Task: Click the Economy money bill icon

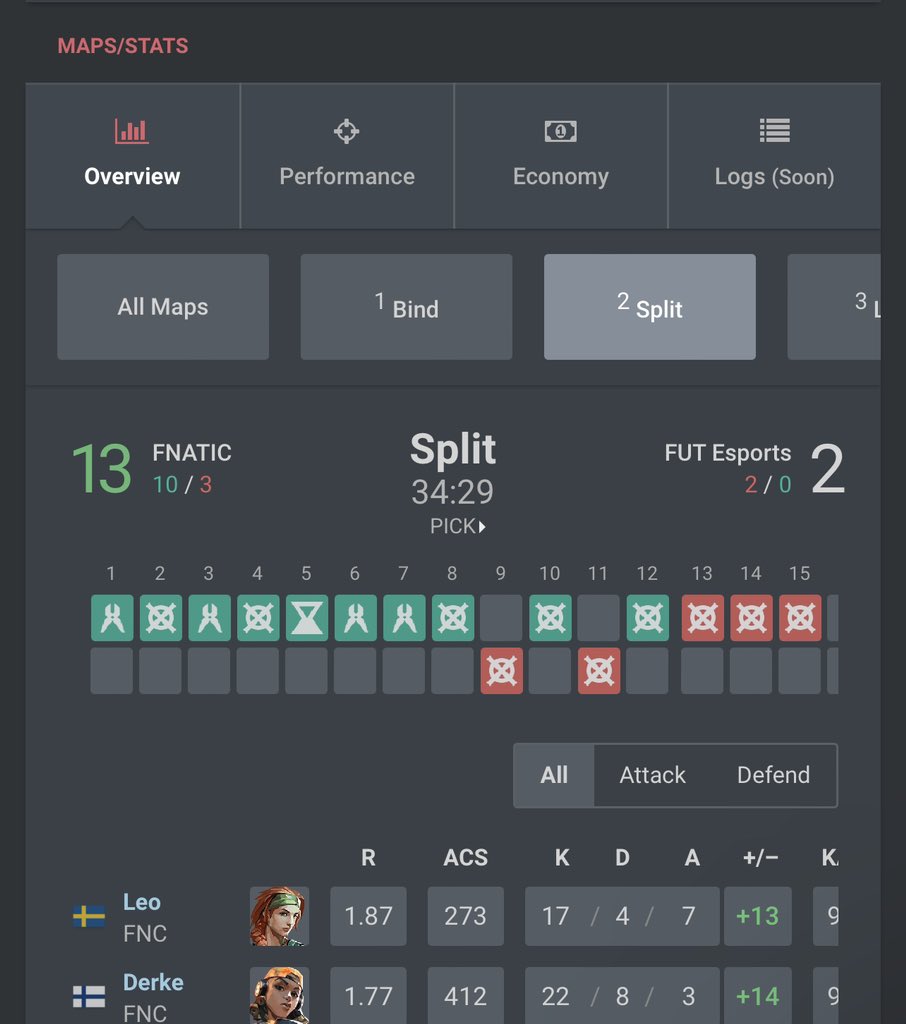Action: pyautogui.click(x=560, y=131)
